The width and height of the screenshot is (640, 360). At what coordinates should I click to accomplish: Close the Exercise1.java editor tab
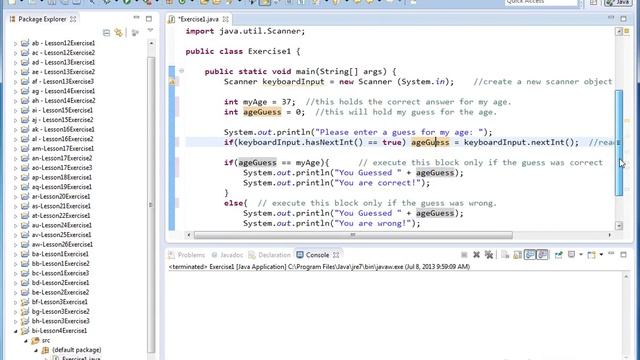226,19
